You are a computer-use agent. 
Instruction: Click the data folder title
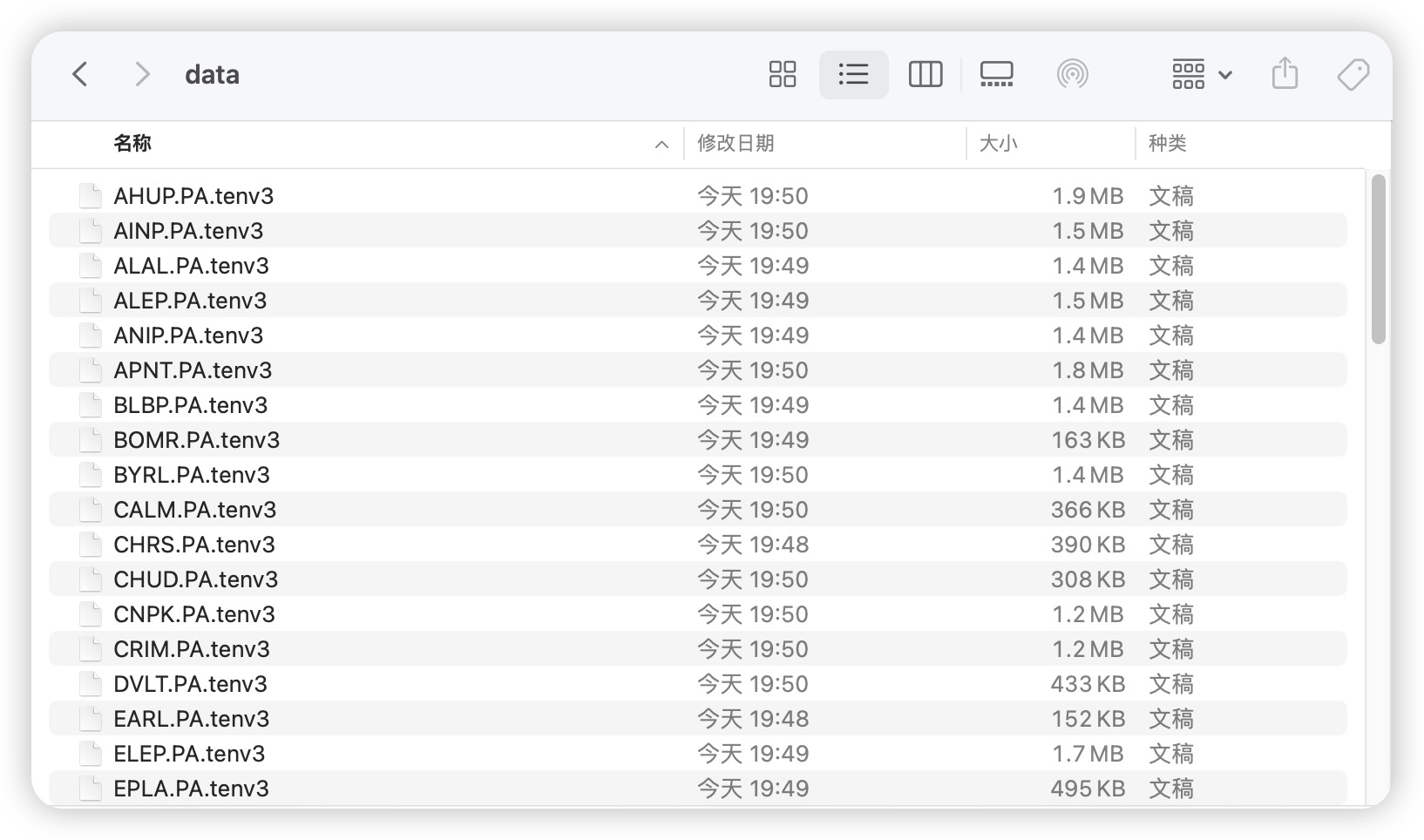point(212,74)
